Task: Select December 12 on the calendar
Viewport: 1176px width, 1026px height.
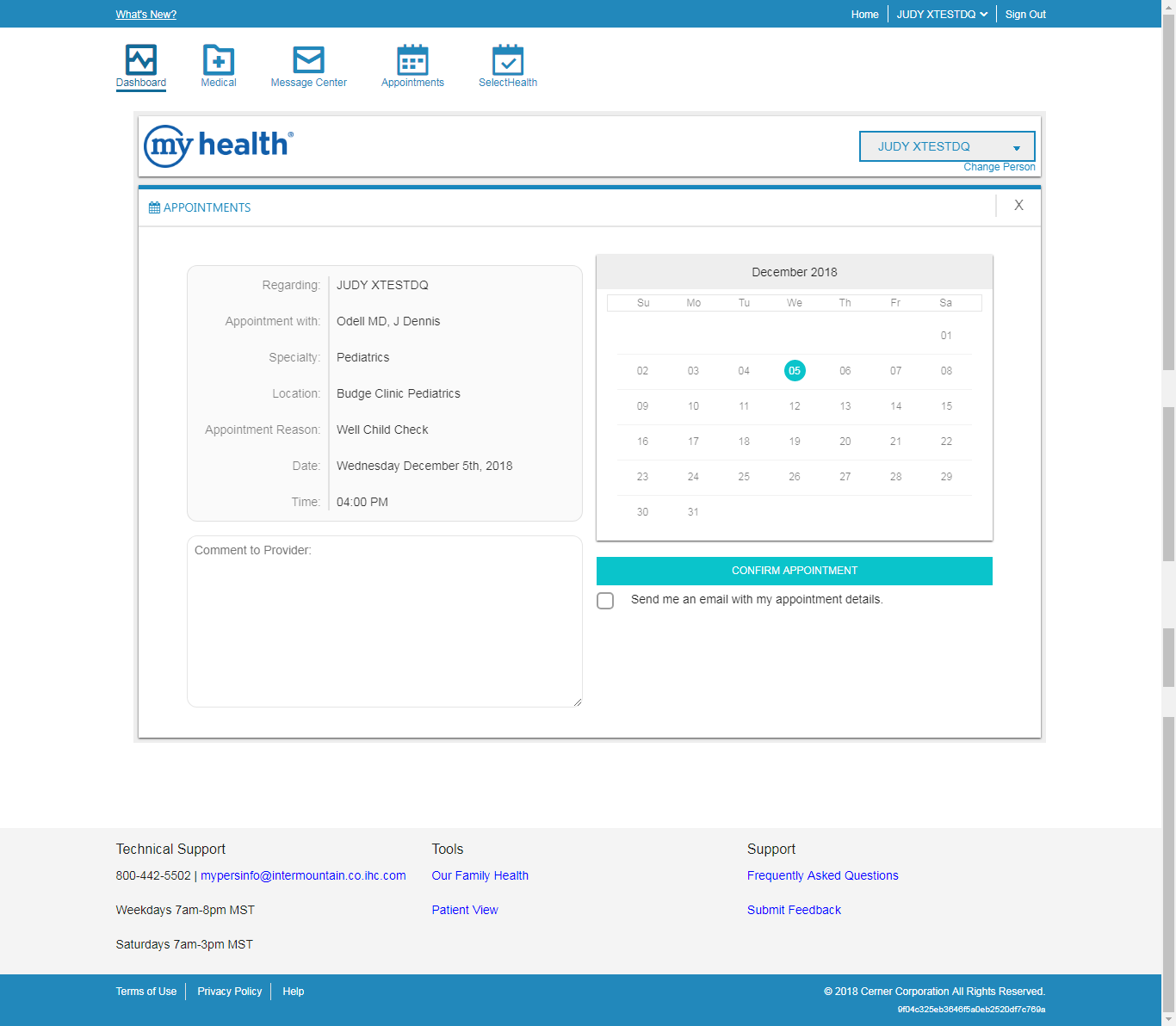Action: (x=794, y=406)
